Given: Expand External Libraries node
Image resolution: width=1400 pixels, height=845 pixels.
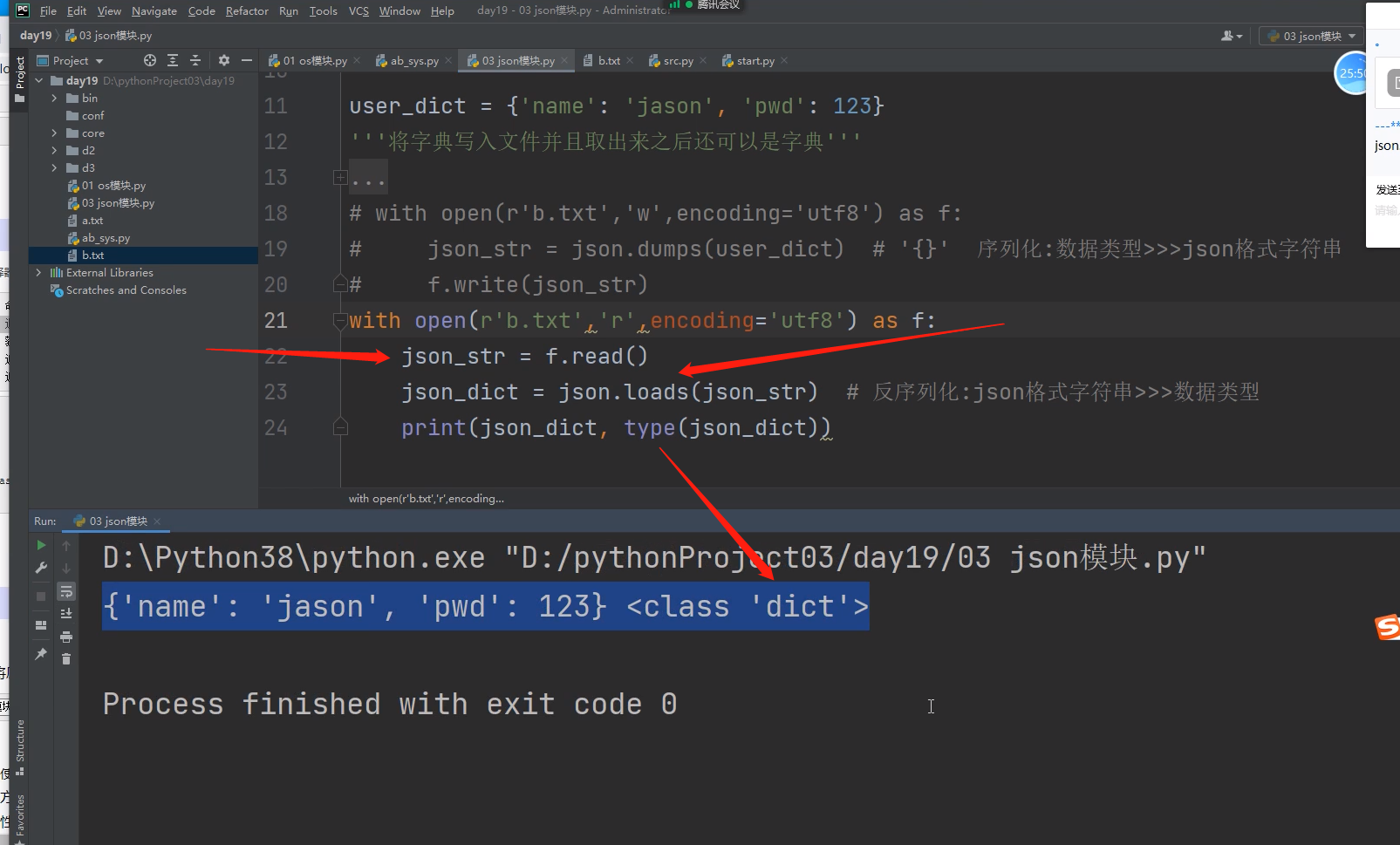Looking at the screenshot, I should 39,273.
